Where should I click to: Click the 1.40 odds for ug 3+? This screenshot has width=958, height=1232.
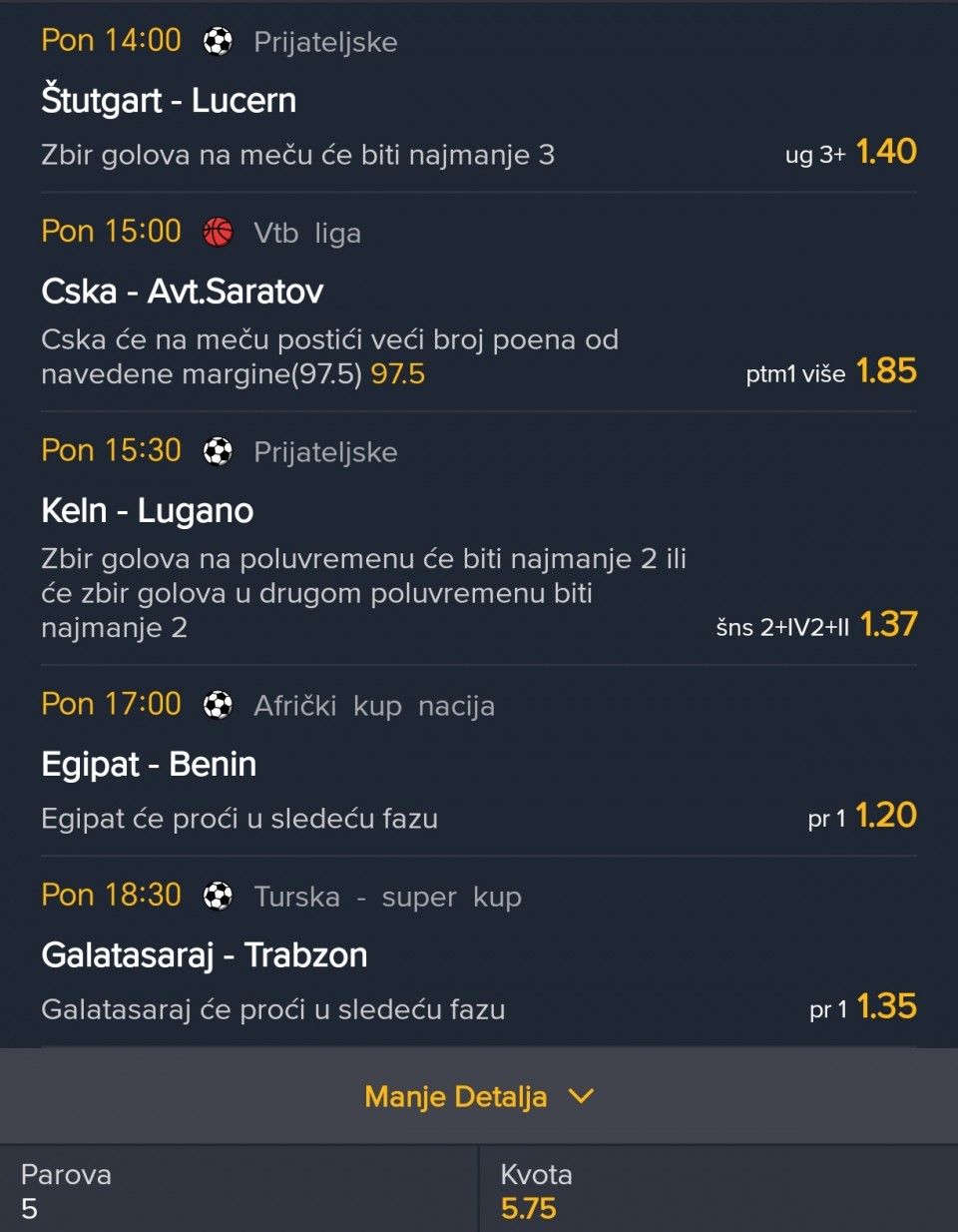coord(886,152)
